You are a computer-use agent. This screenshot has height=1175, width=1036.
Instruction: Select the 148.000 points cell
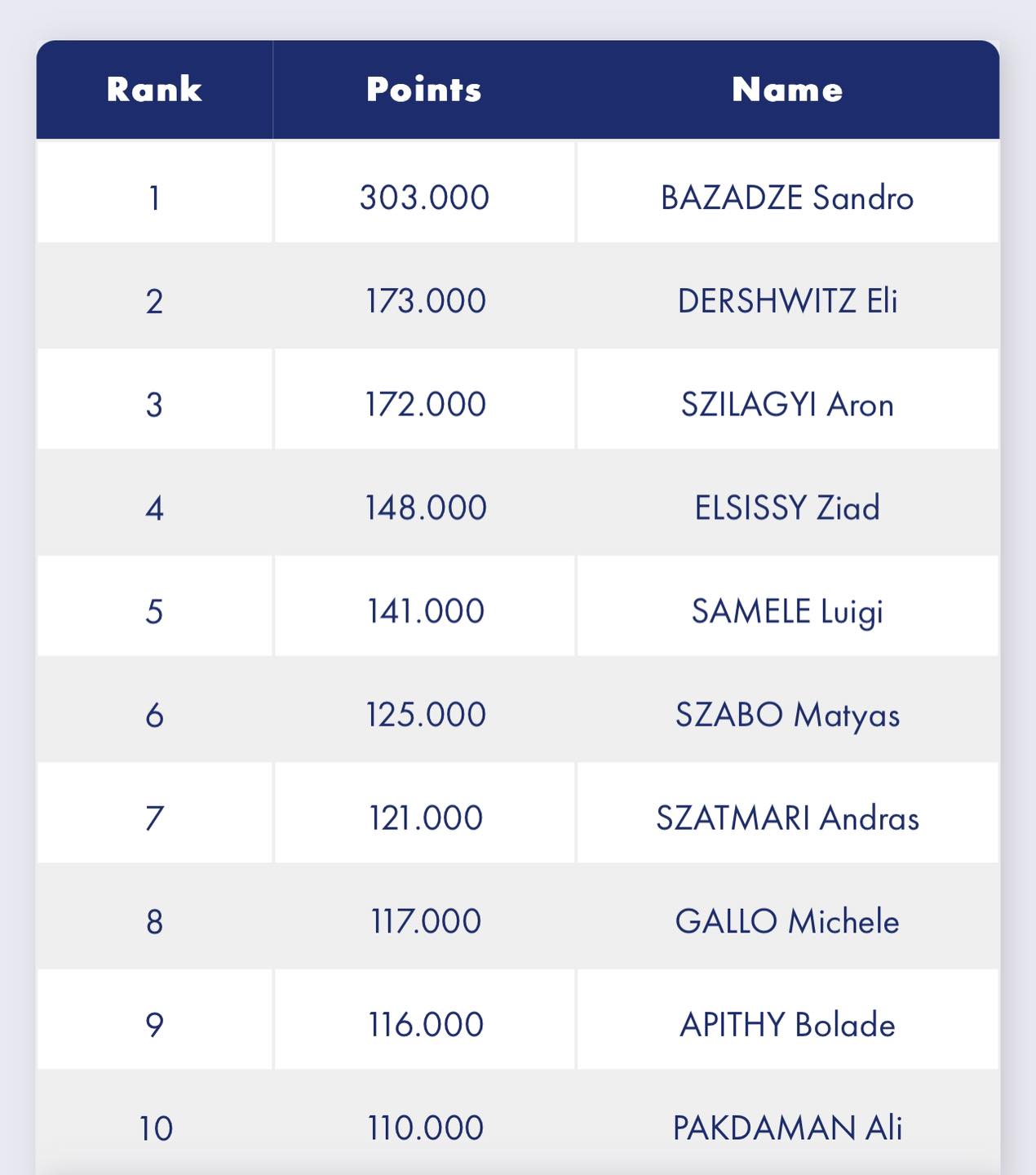[424, 508]
